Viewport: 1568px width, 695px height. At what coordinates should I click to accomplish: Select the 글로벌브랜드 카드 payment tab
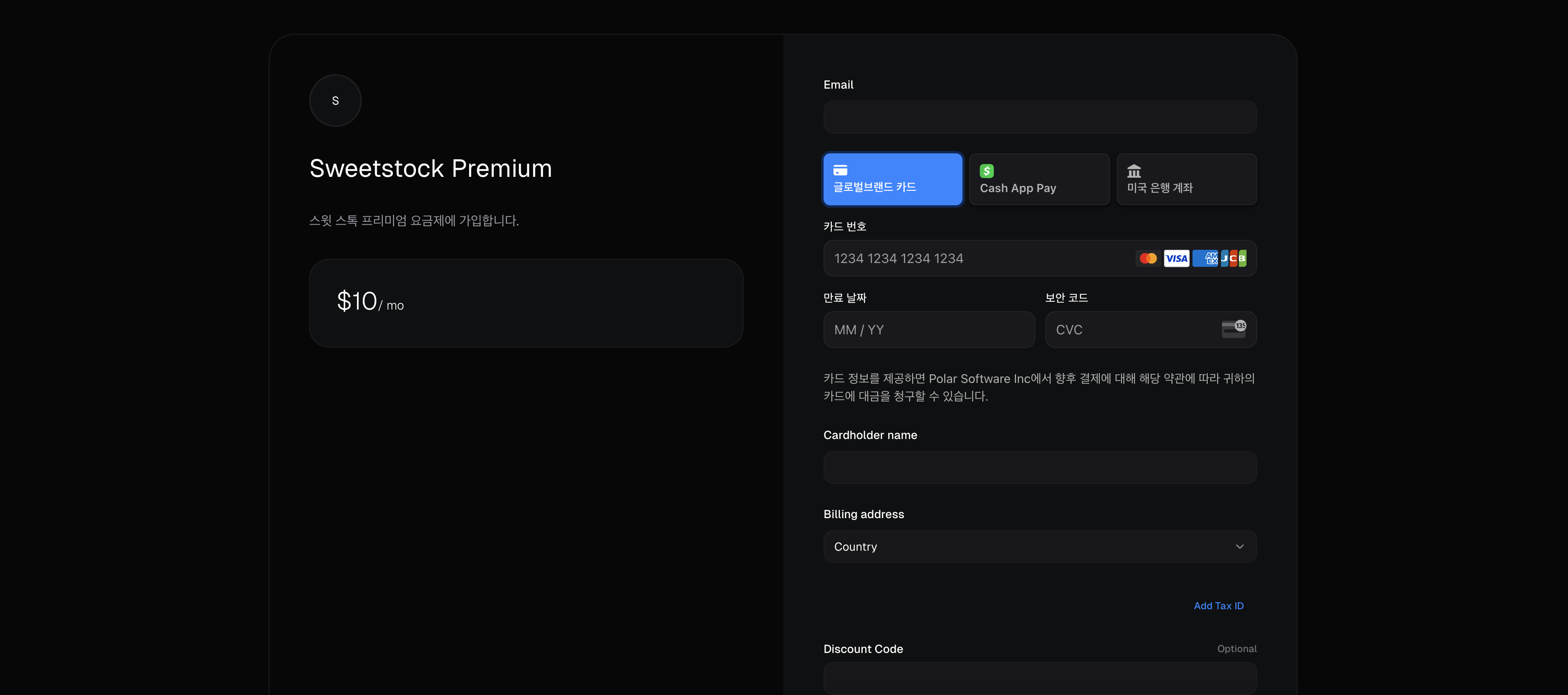coord(893,179)
